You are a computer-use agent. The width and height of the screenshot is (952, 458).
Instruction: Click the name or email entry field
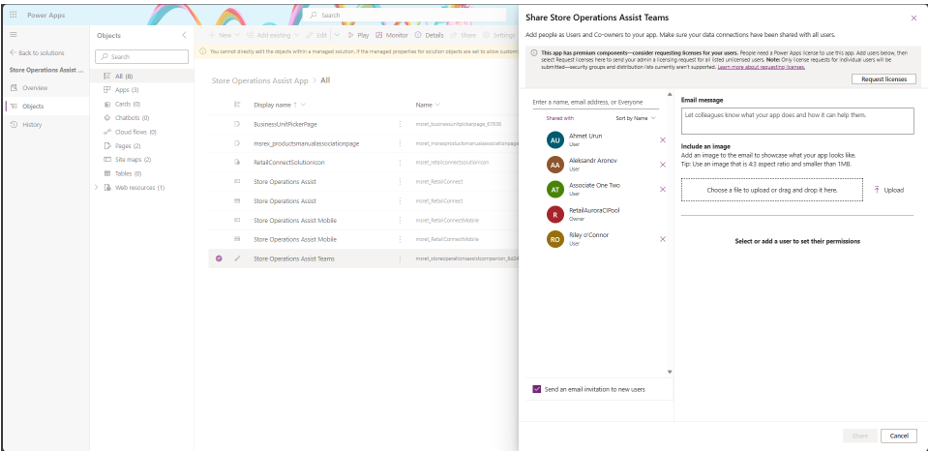(595, 102)
